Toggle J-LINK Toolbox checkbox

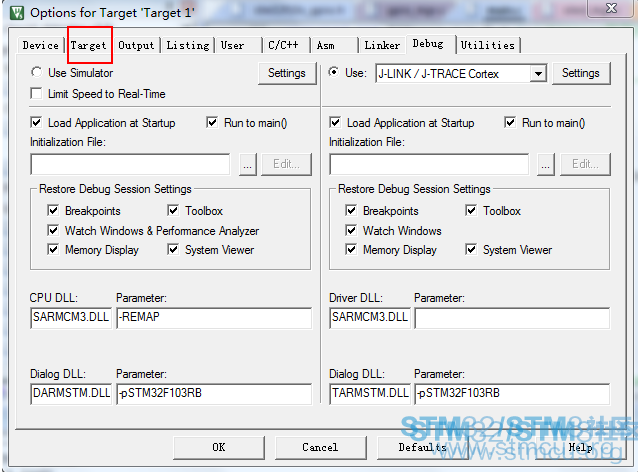tap(471, 210)
